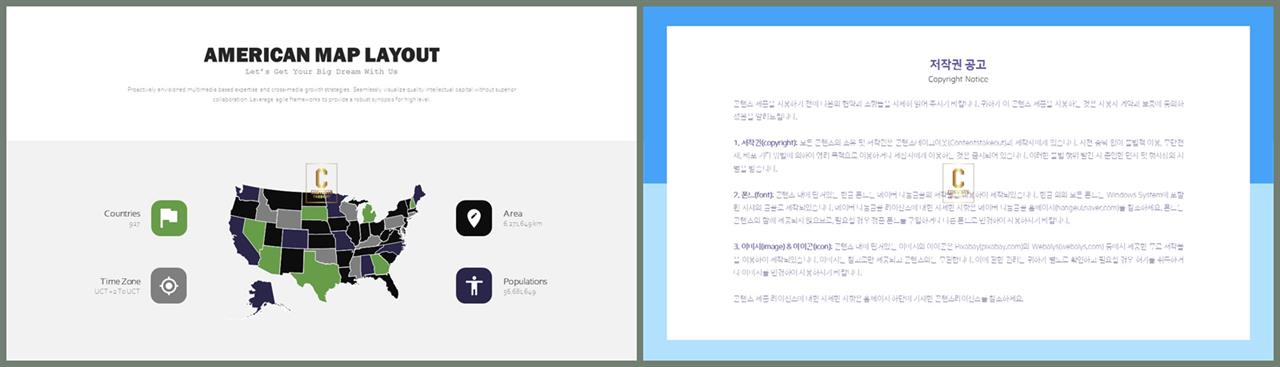Open the American Map Layout slide thumbnail

(322, 184)
